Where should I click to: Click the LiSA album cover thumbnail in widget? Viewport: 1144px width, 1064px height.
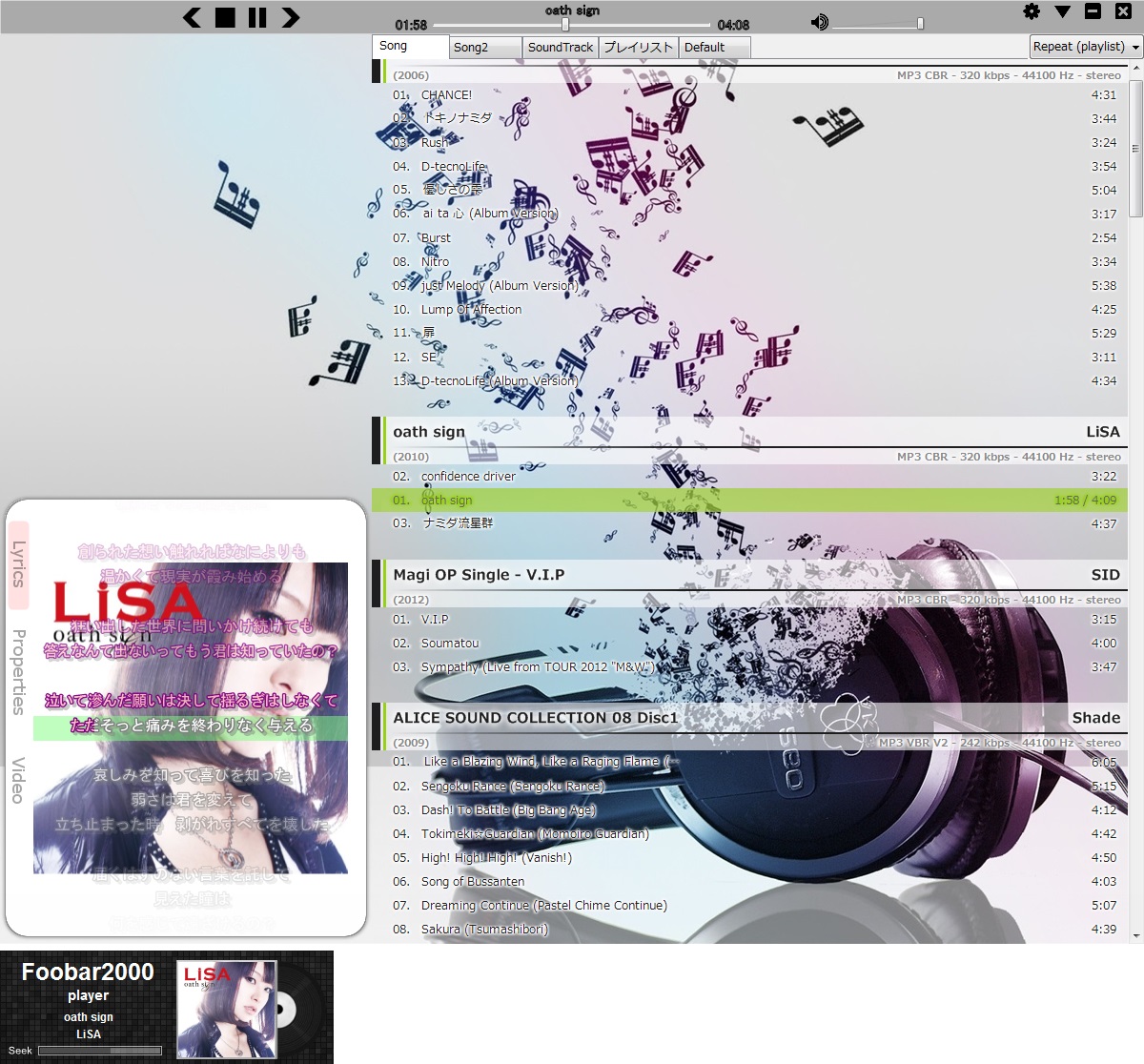(227, 1009)
